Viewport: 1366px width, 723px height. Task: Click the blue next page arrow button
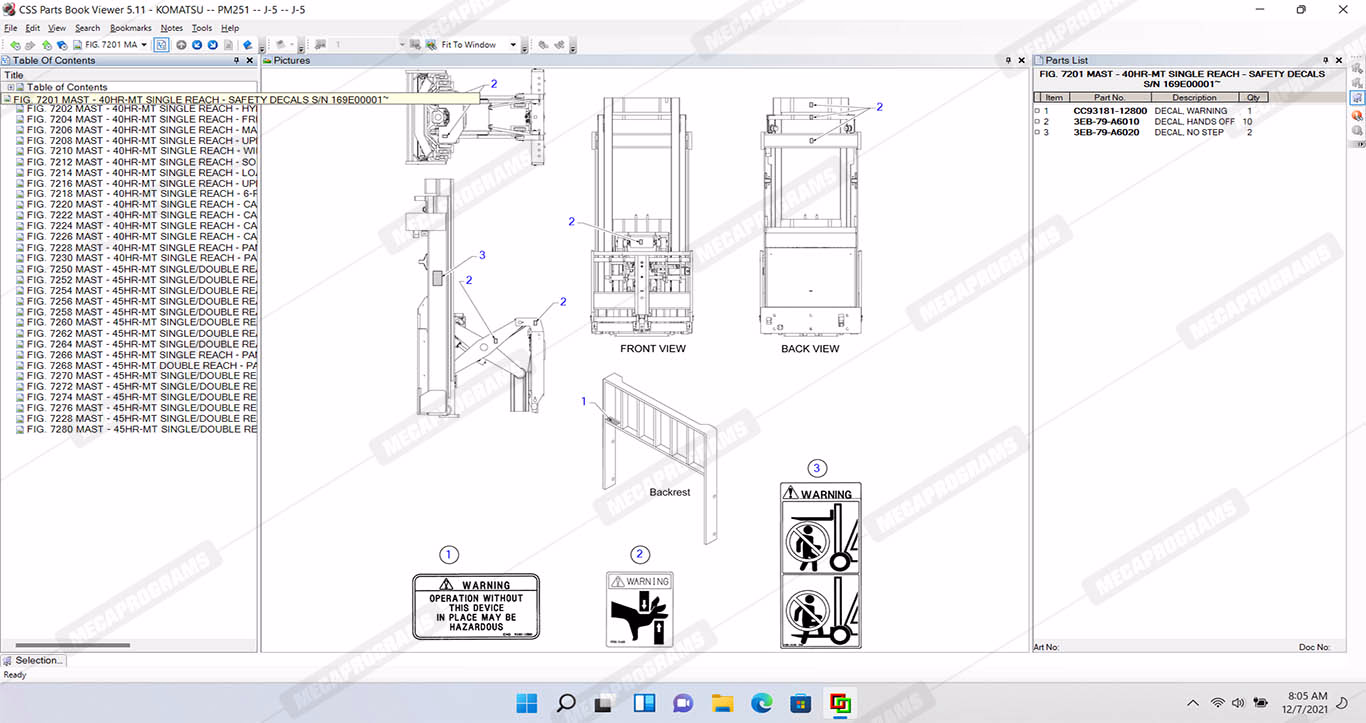pyautogui.click(x=213, y=45)
